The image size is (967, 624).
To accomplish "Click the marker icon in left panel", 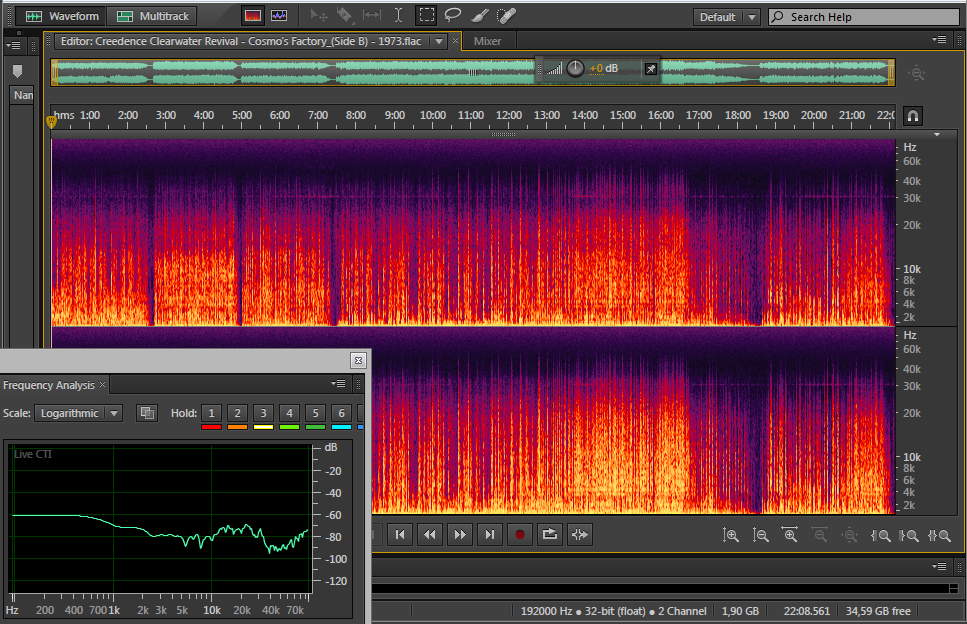I will pyautogui.click(x=18, y=72).
